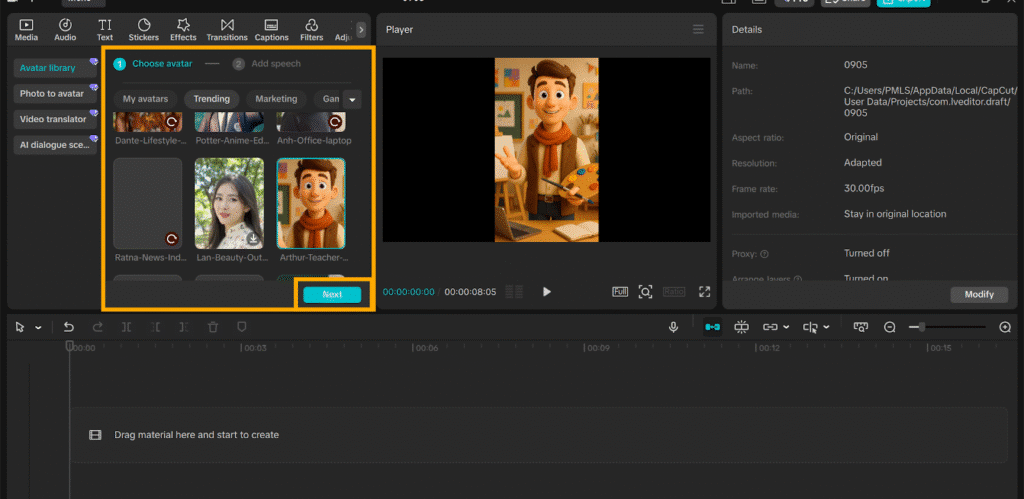This screenshot has width=1024, height=499.
Task: Click the marker shield icon
Action: [x=242, y=327]
